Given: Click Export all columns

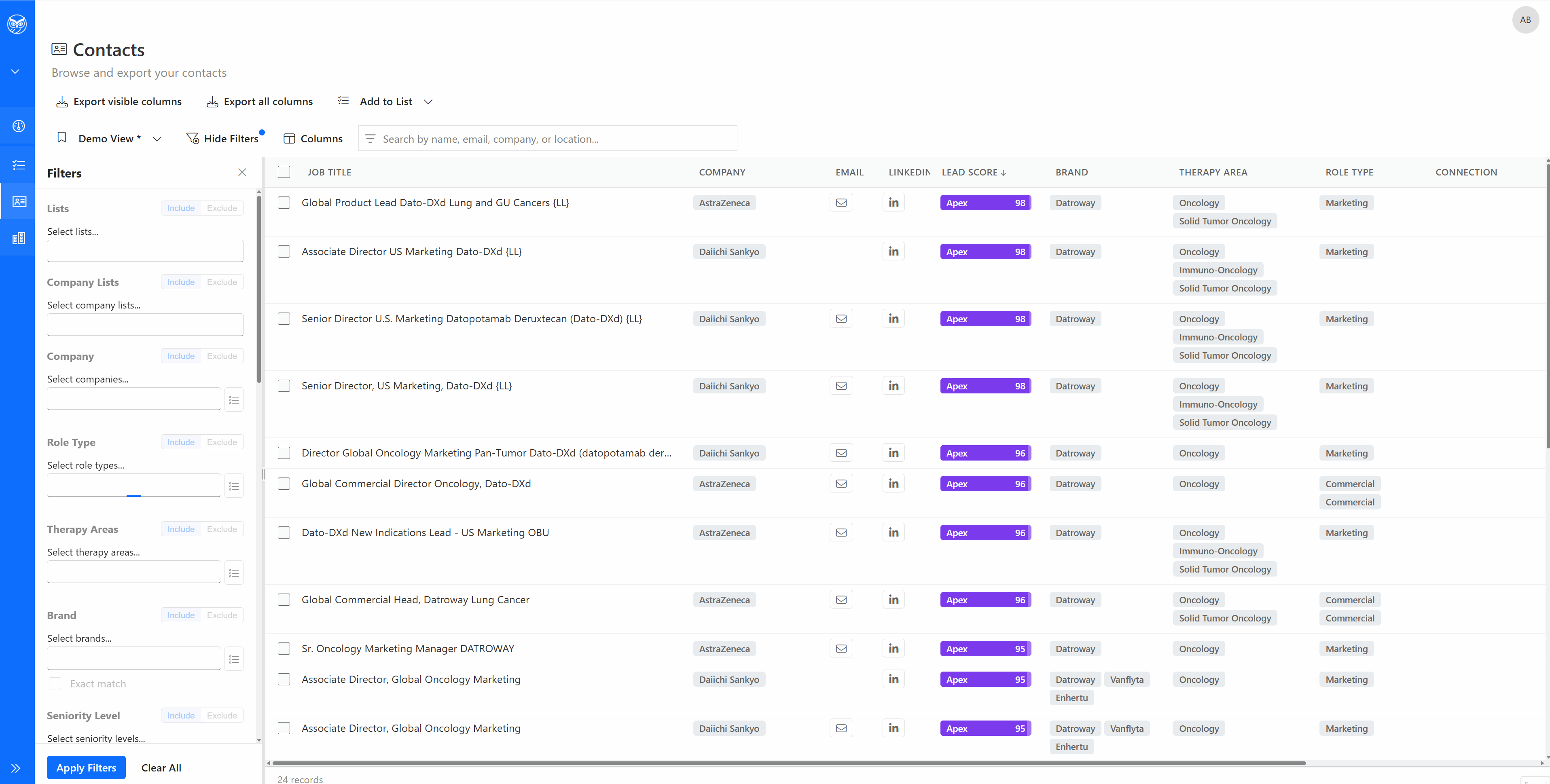Looking at the screenshot, I should point(259,101).
